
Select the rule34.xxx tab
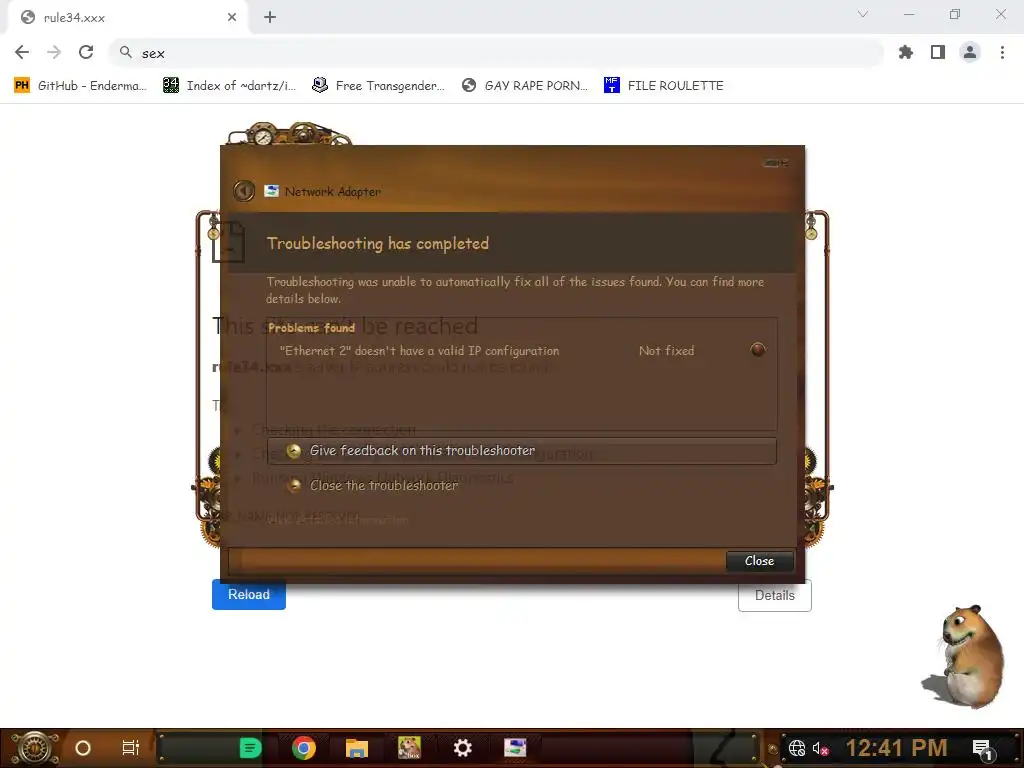(127, 17)
